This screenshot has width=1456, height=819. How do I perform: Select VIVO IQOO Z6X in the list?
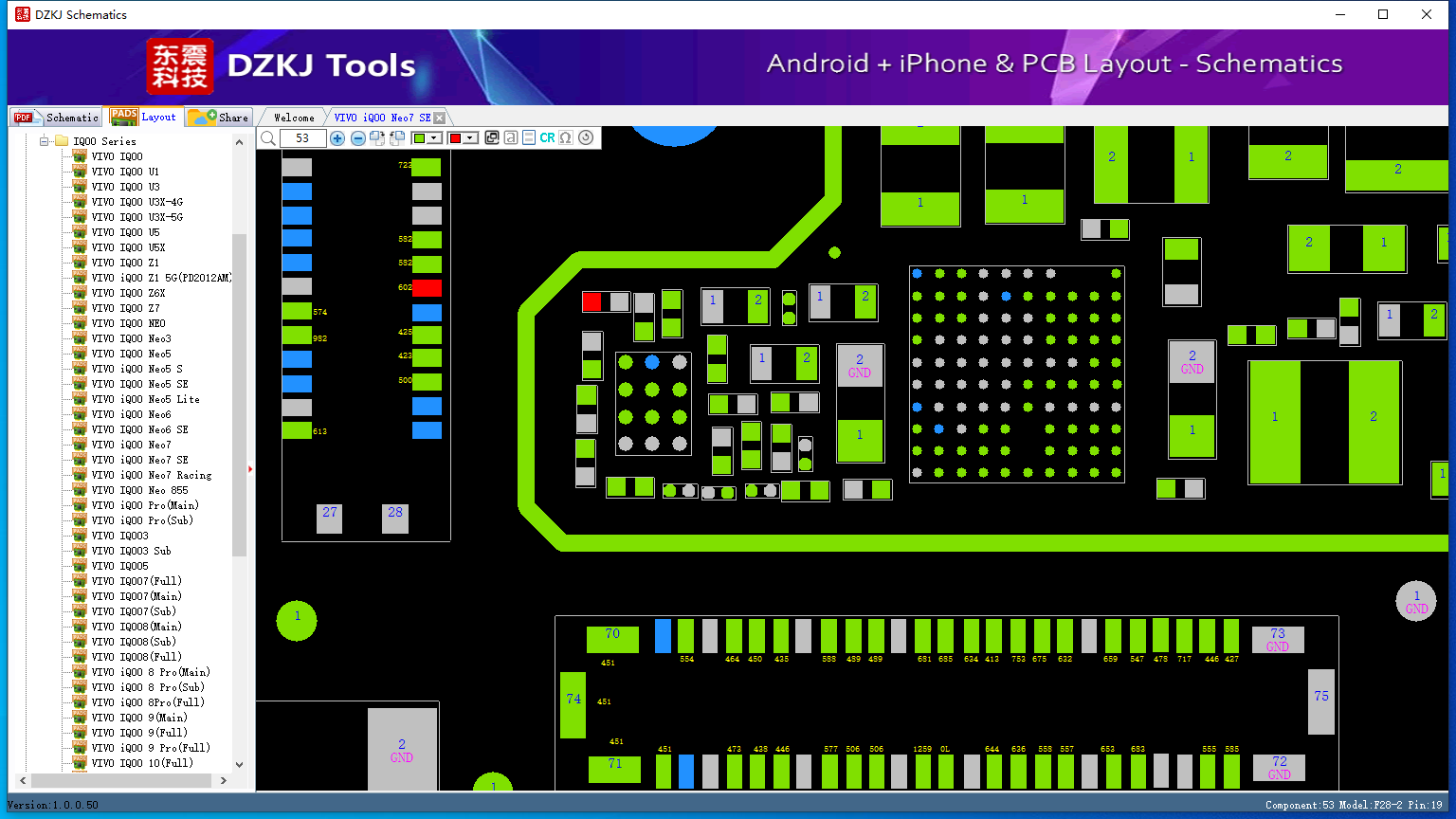128,293
